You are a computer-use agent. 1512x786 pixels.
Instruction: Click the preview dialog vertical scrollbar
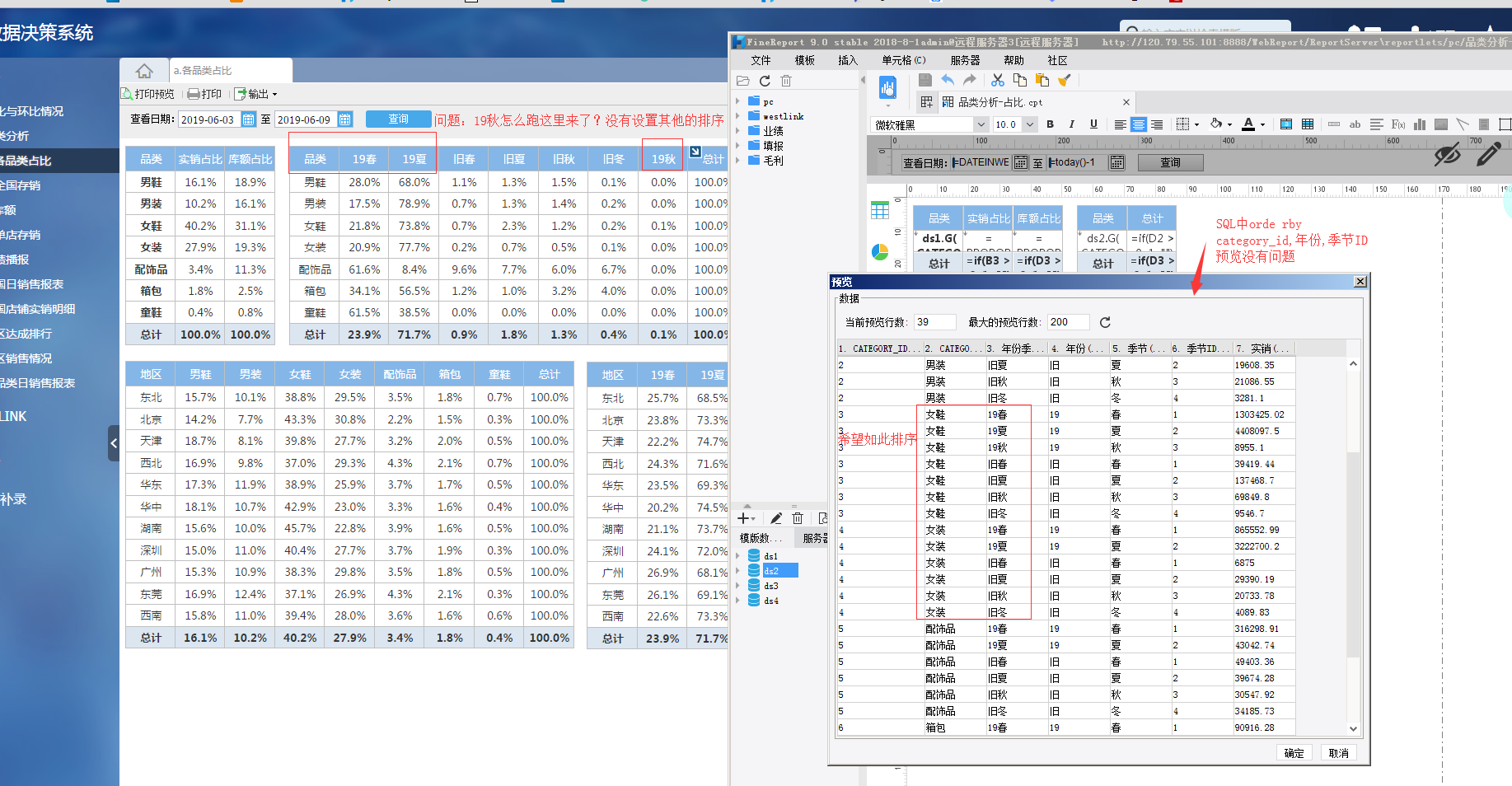click(x=1353, y=545)
